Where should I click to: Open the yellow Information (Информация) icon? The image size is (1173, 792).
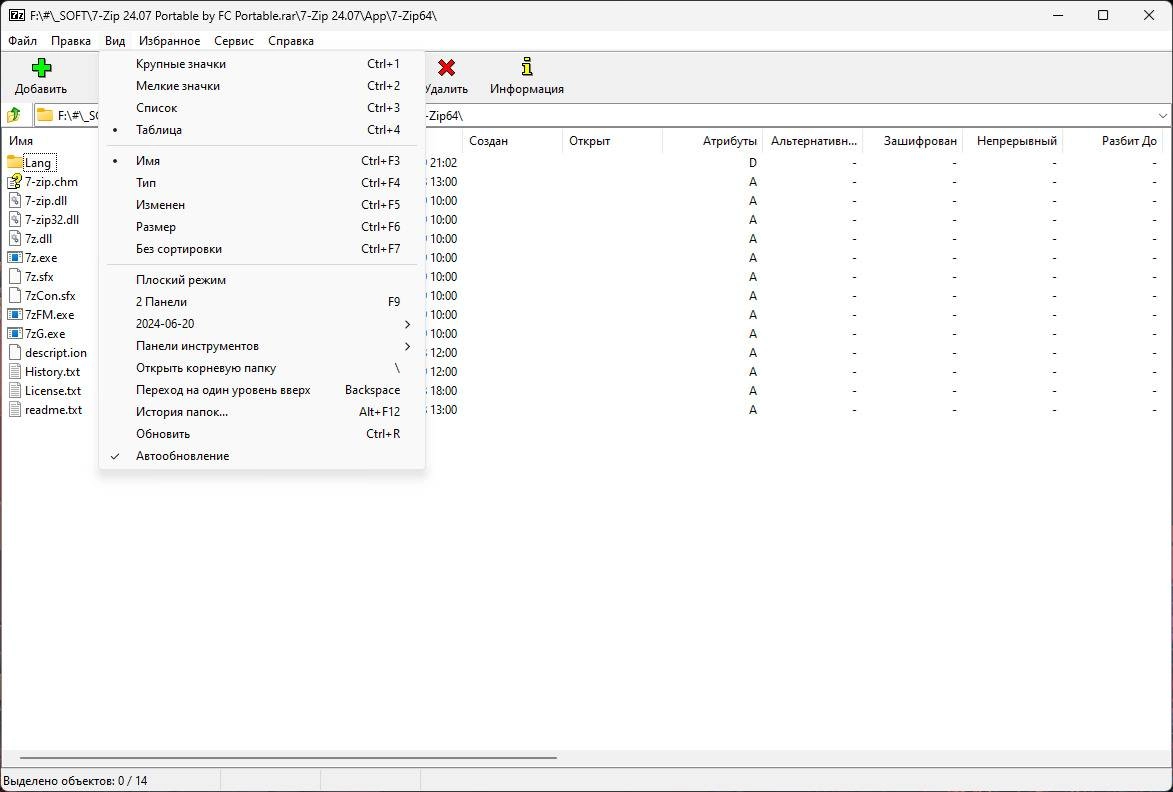[527, 67]
